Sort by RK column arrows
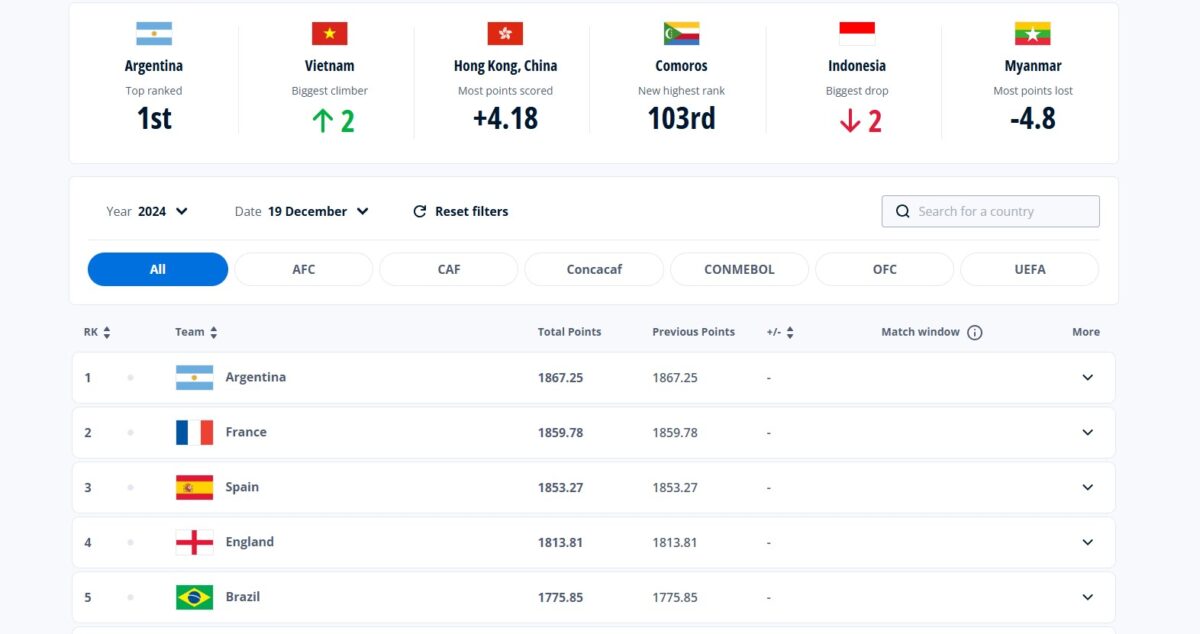 point(107,332)
